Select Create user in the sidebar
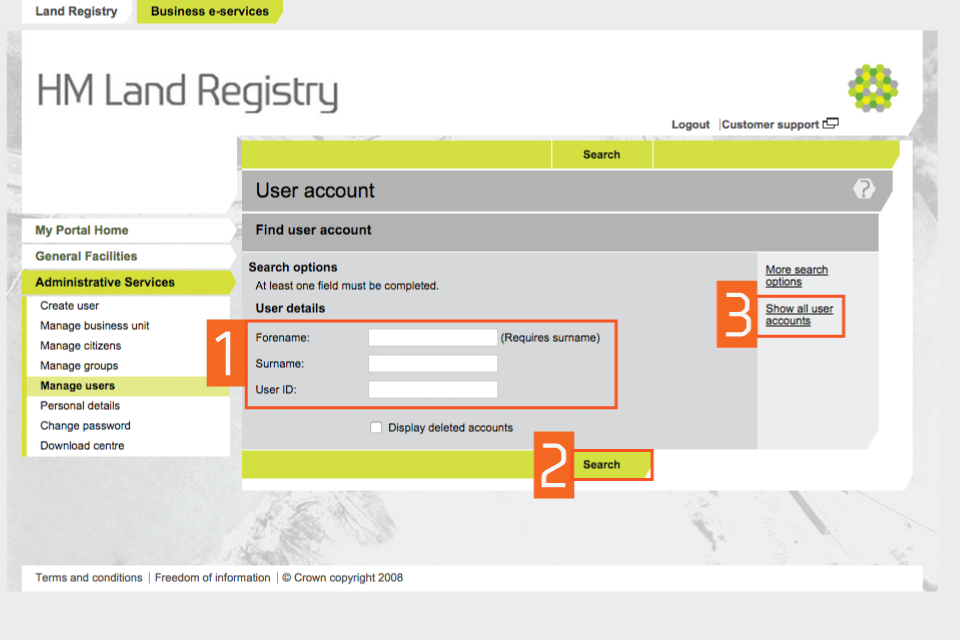The image size is (960, 640). click(70, 306)
